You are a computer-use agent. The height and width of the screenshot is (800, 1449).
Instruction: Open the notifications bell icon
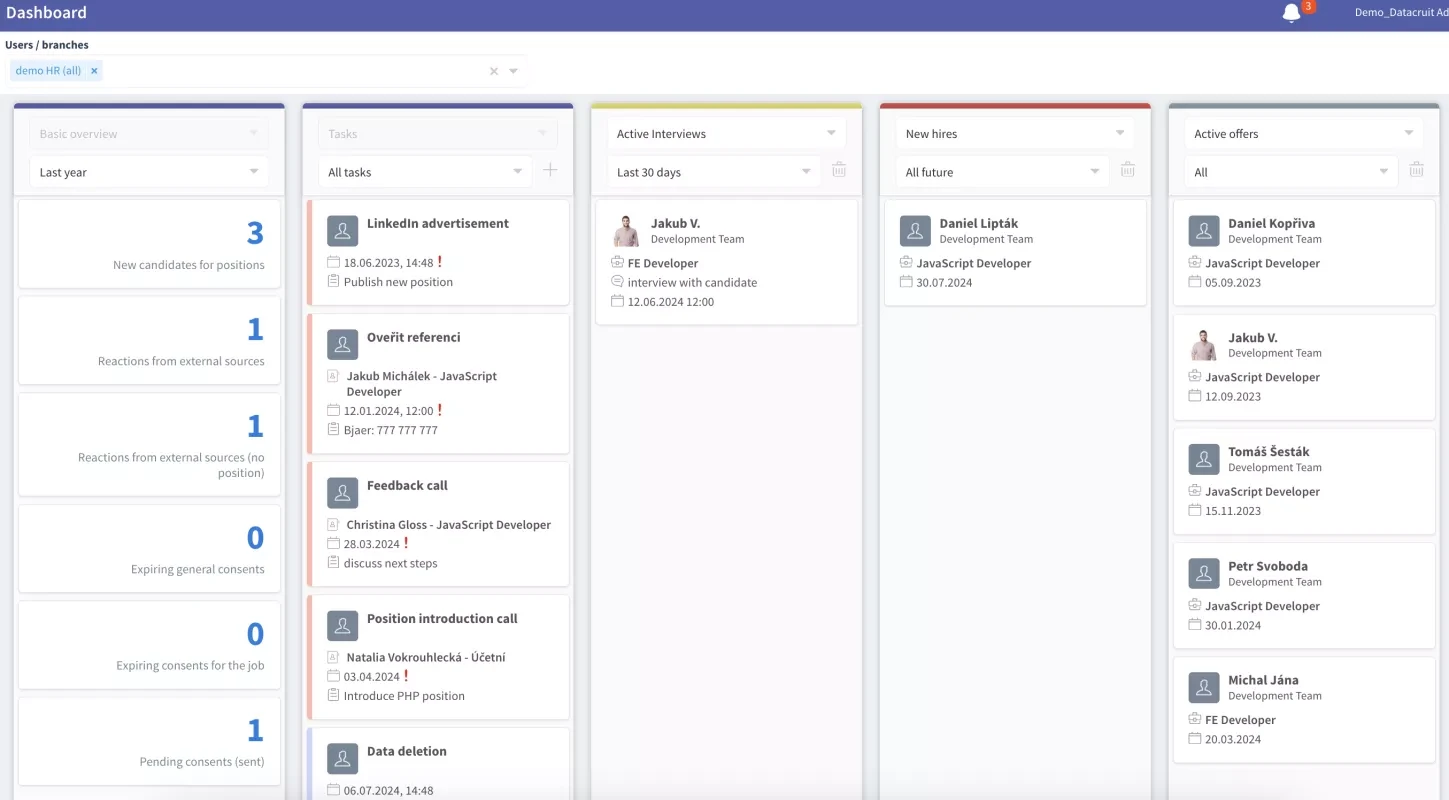point(1291,13)
